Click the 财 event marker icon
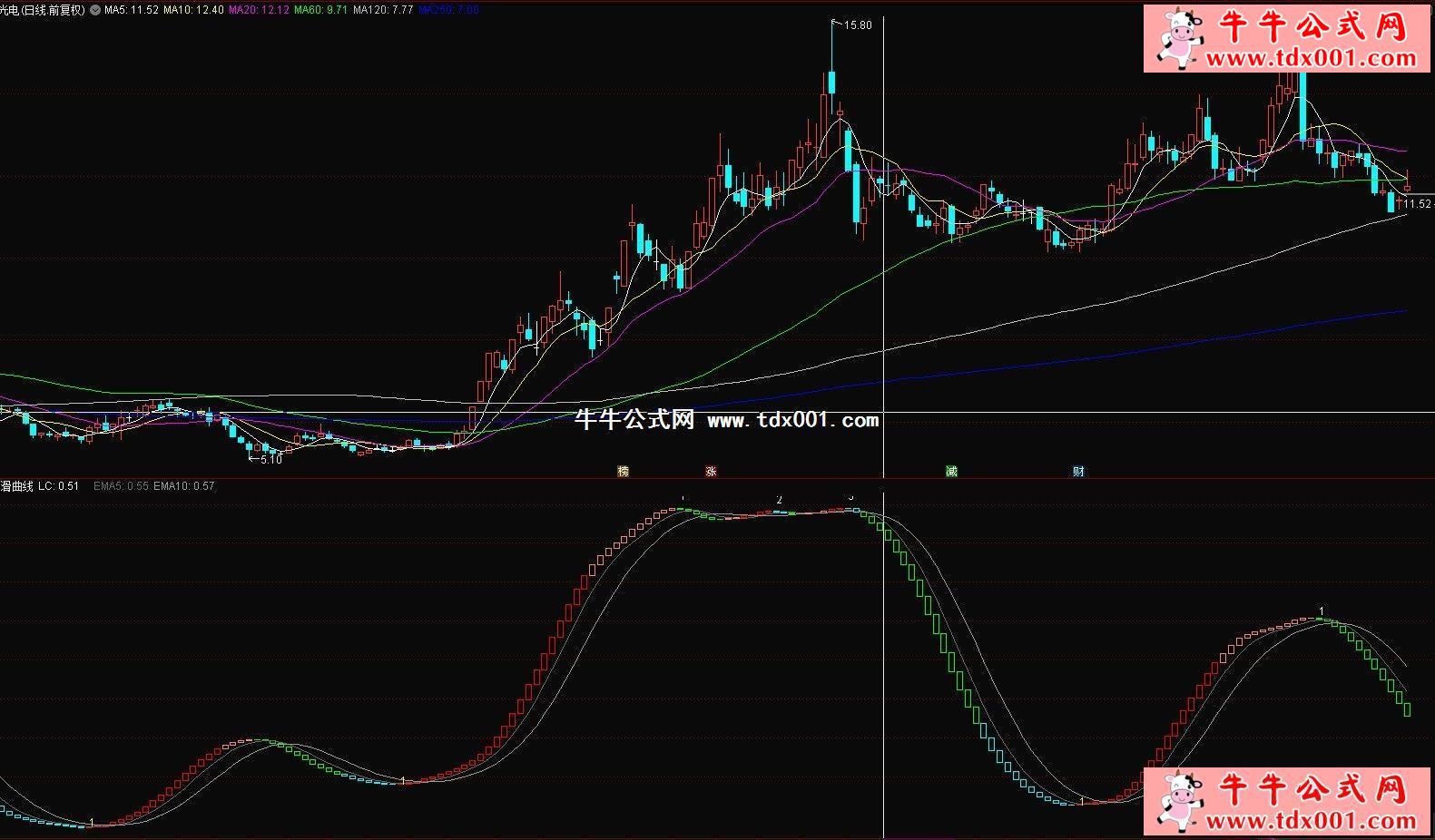 (1078, 471)
